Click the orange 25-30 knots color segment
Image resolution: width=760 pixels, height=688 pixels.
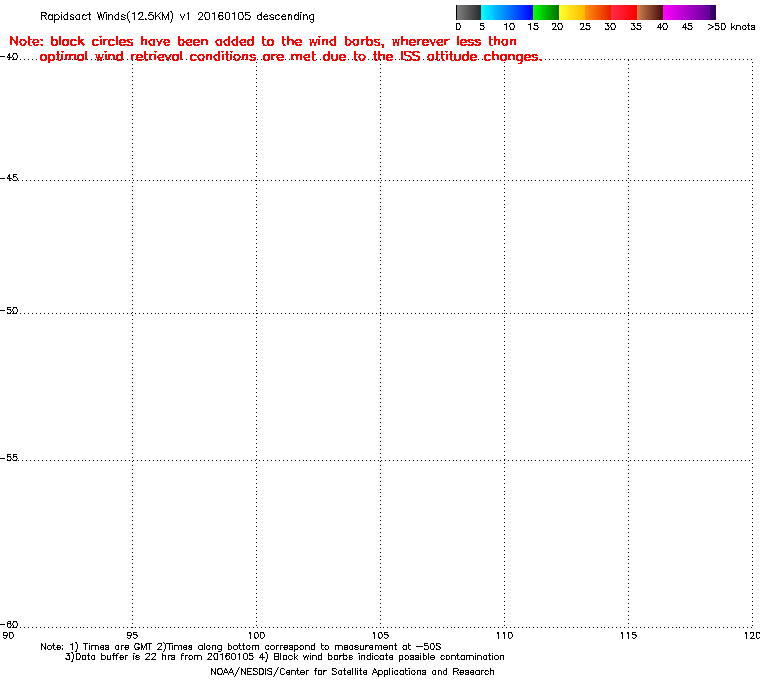click(x=598, y=12)
